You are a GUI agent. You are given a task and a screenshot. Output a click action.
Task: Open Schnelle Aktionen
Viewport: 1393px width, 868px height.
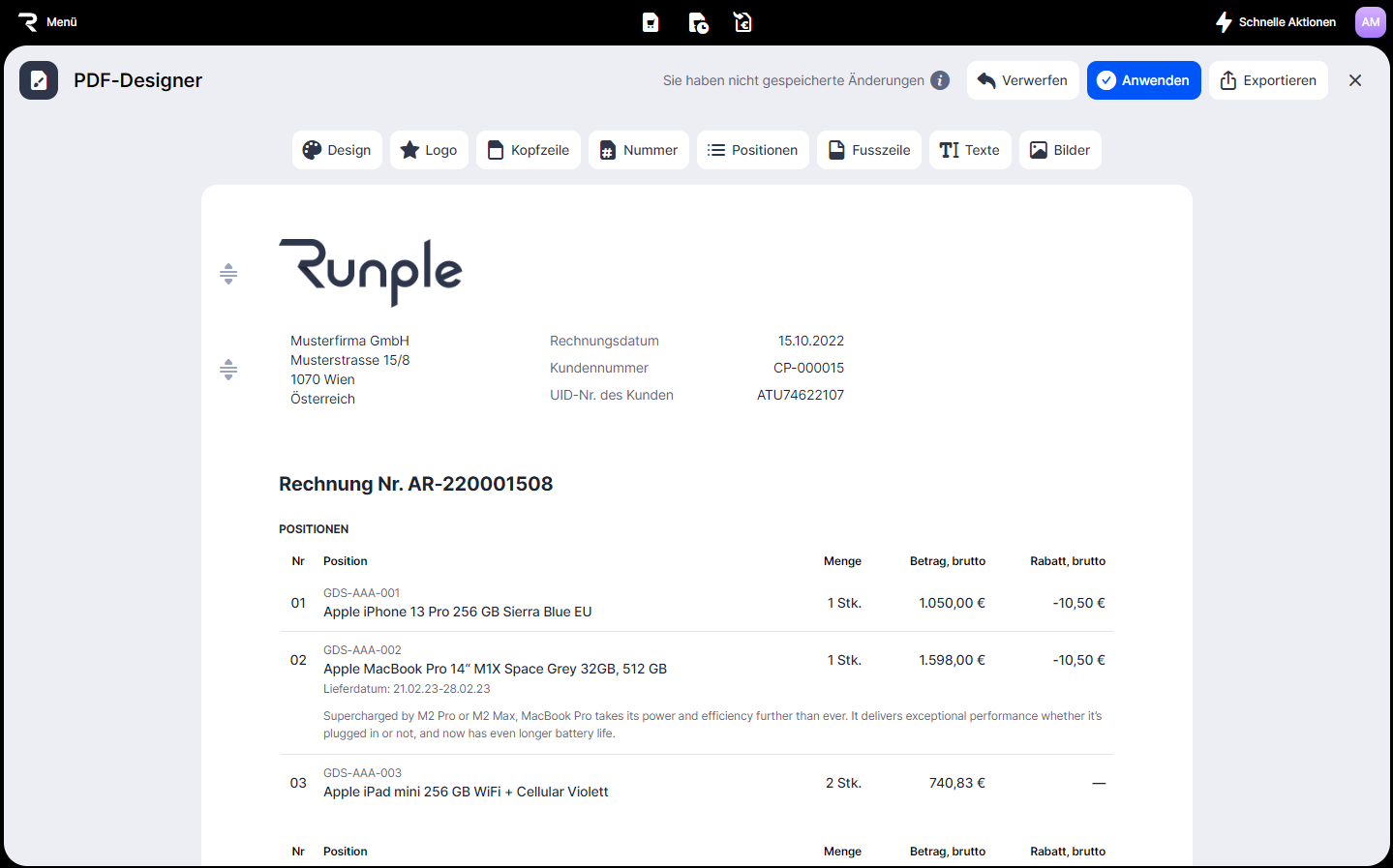(1276, 22)
